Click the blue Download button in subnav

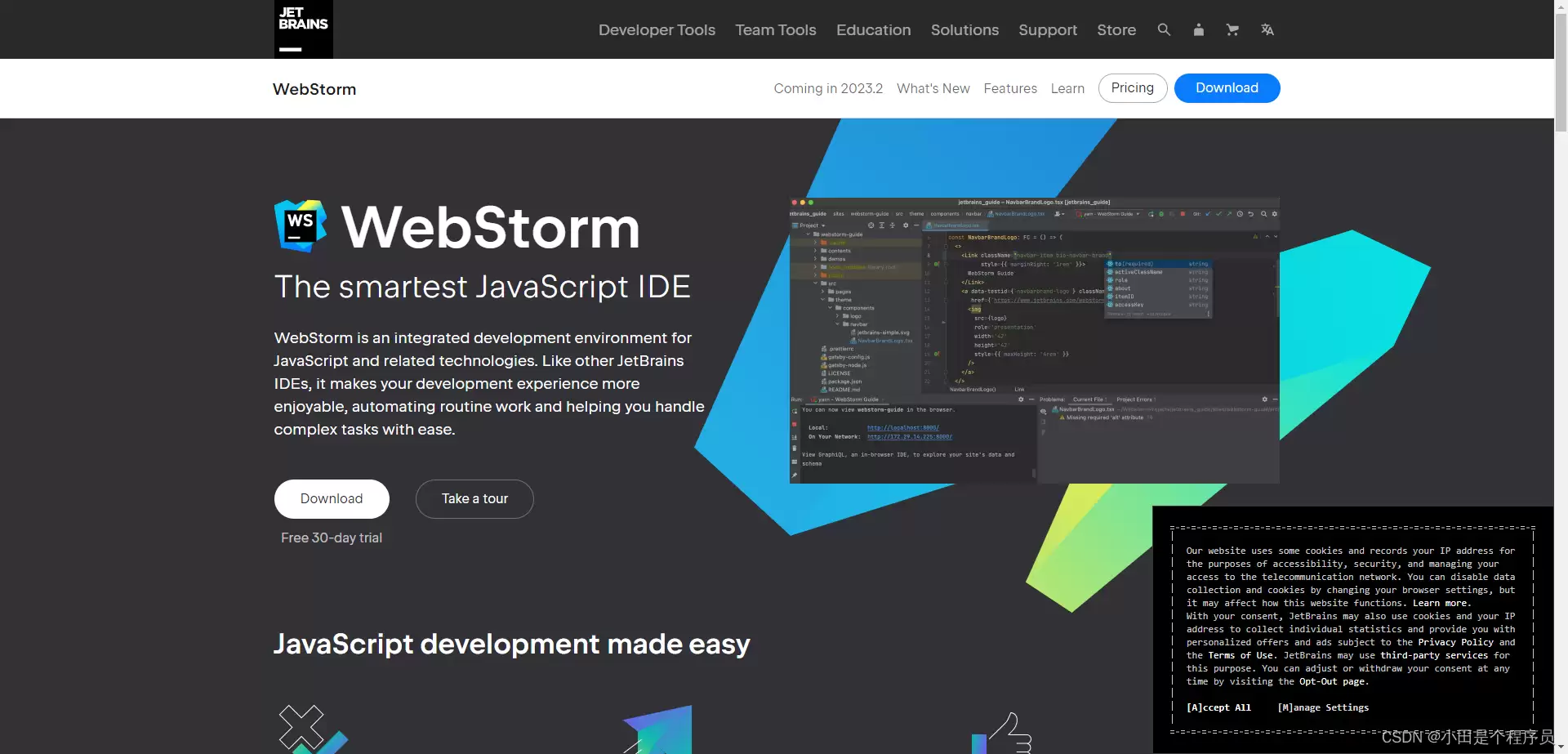tap(1227, 88)
